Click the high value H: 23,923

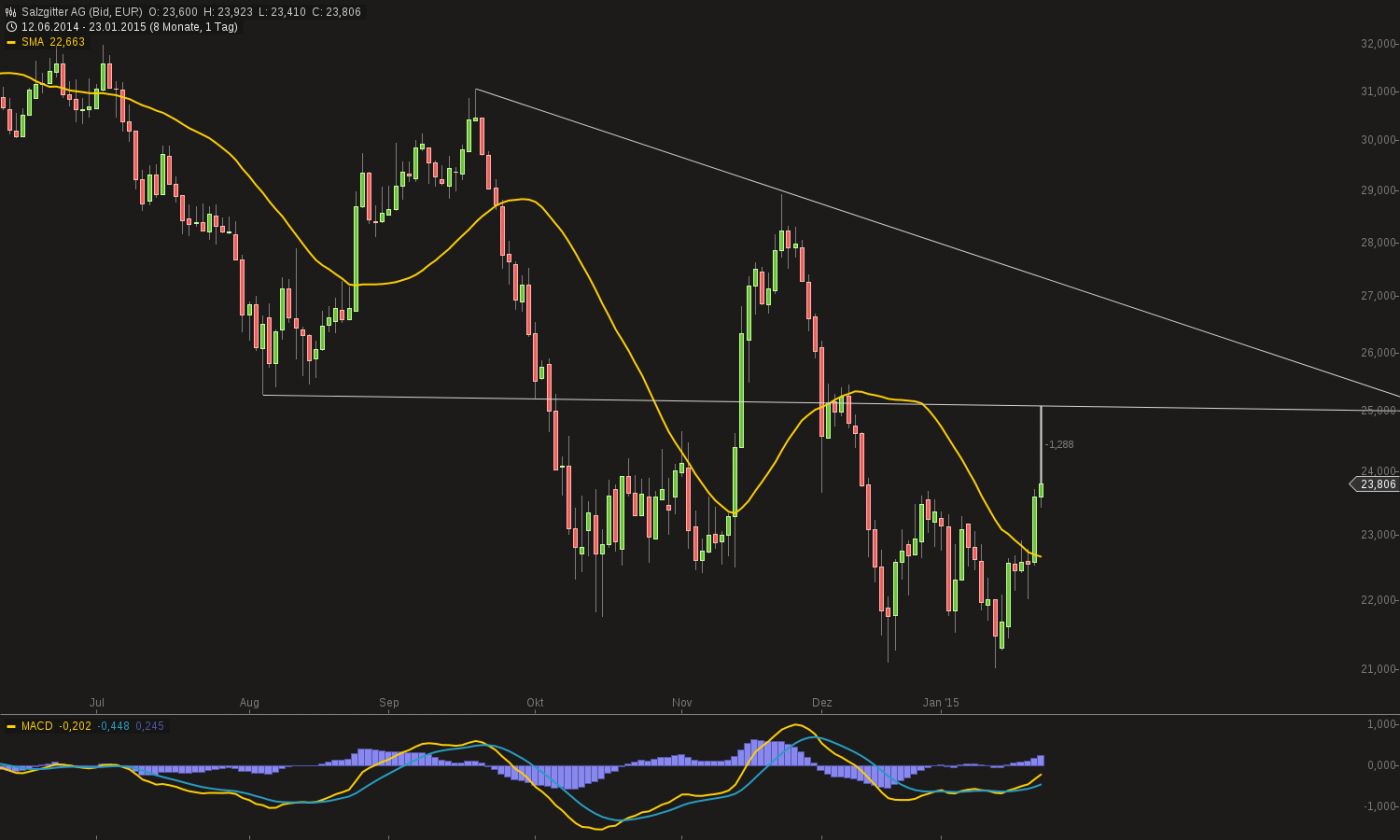coord(227,12)
